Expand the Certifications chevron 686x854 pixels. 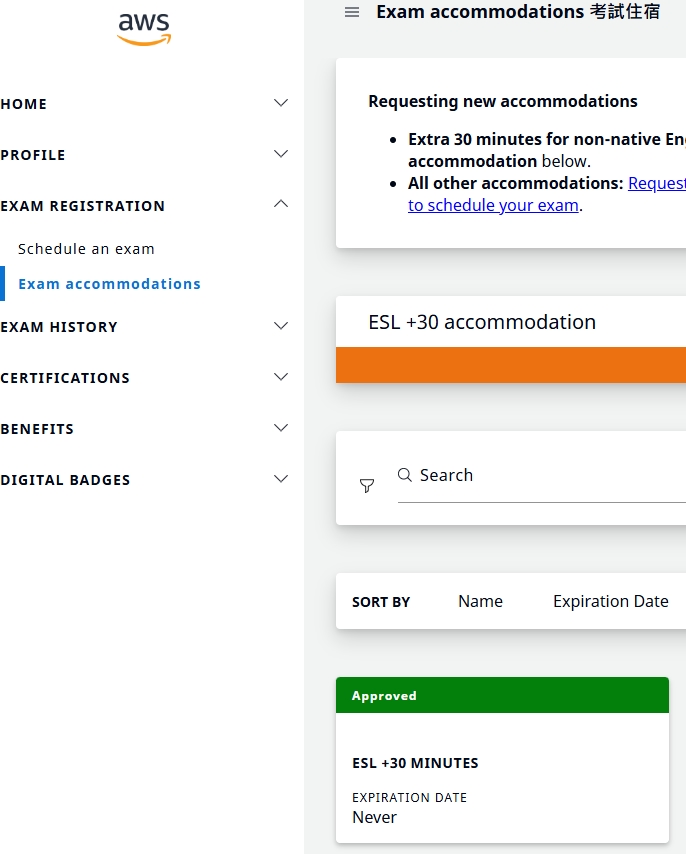tap(281, 377)
